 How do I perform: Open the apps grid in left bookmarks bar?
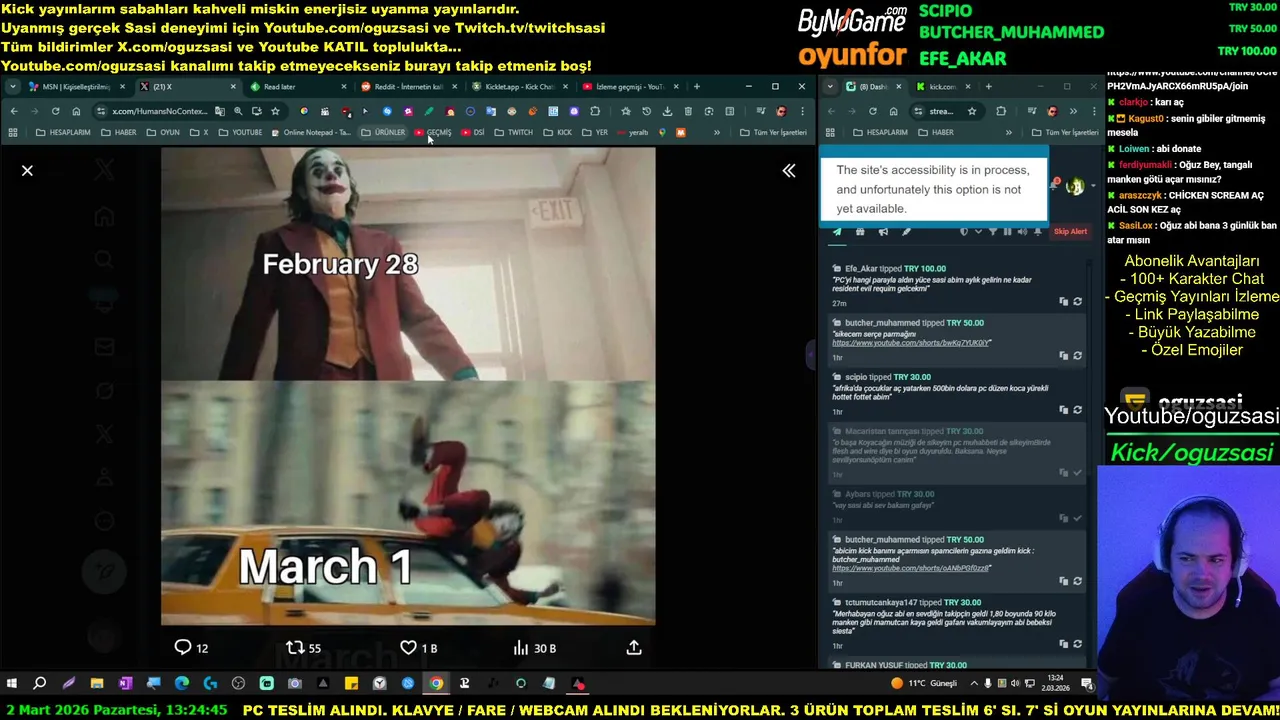pos(13,132)
